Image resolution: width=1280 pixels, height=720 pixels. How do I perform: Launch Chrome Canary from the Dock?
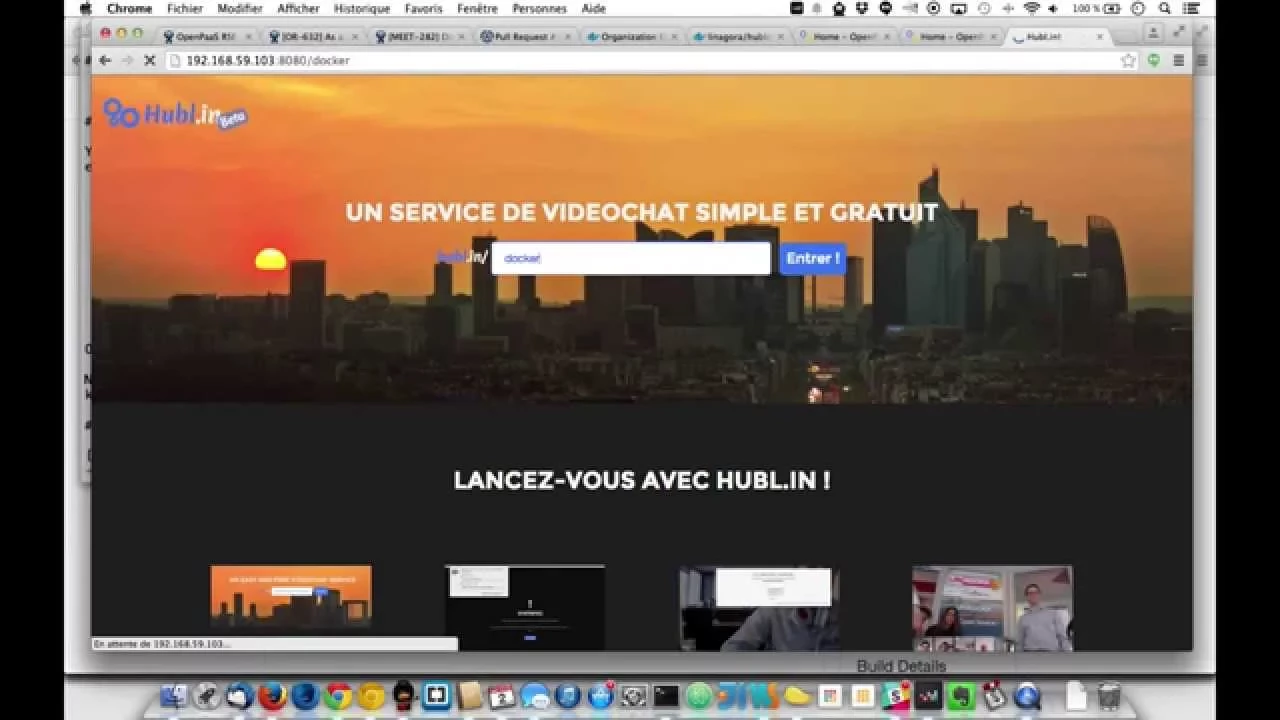tap(371, 696)
